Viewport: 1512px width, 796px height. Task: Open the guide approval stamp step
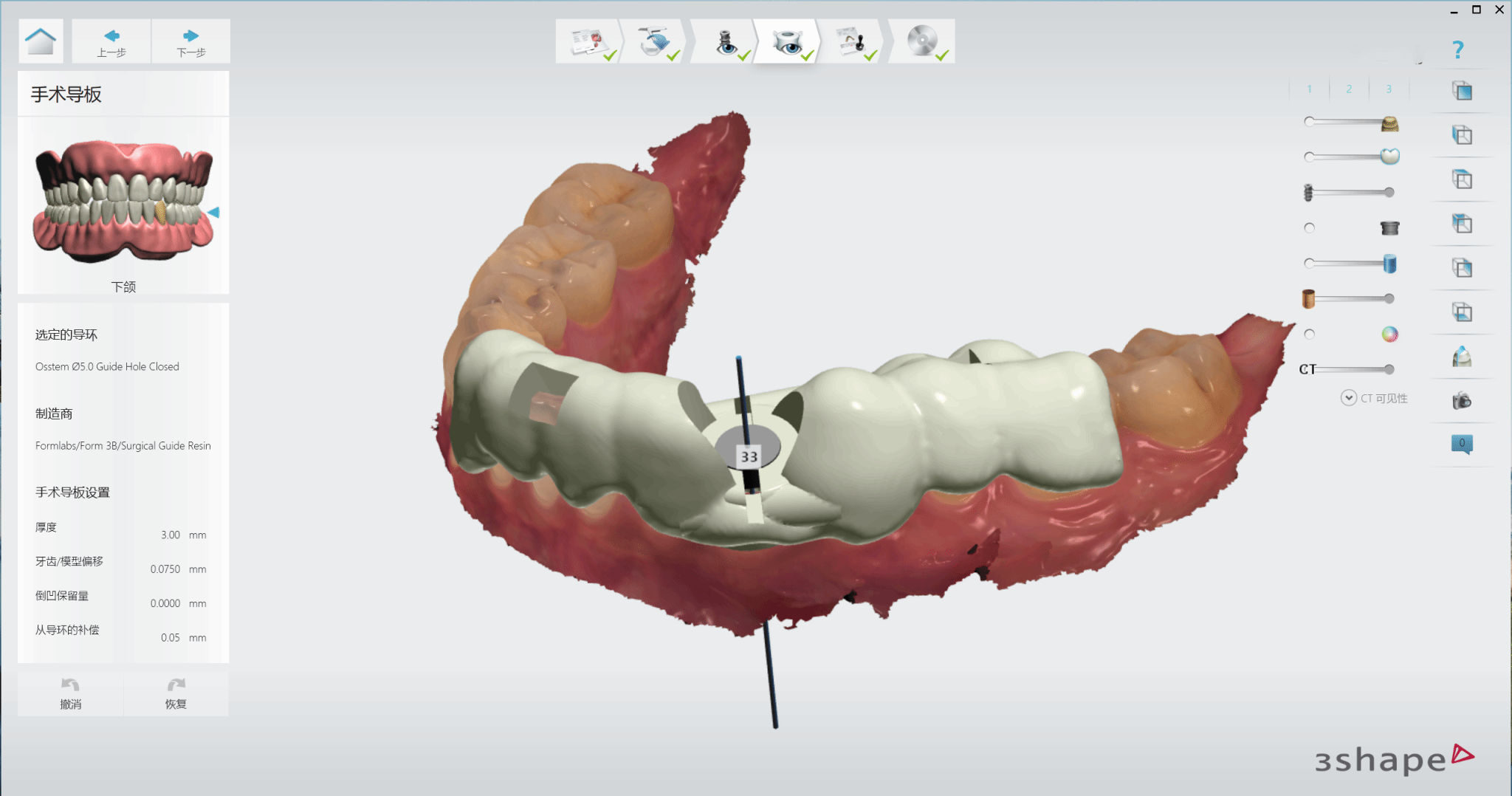(x=851, y=42)
